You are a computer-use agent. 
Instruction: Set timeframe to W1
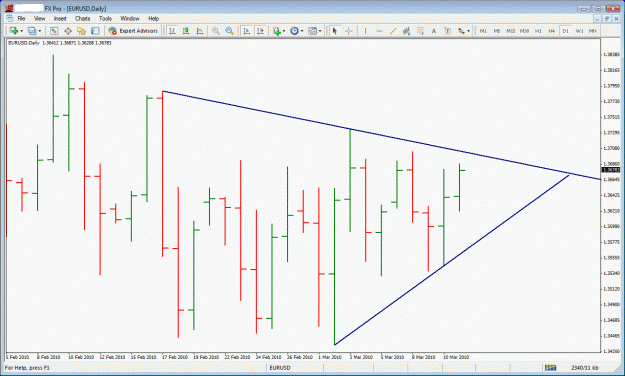tap(579, 31)
